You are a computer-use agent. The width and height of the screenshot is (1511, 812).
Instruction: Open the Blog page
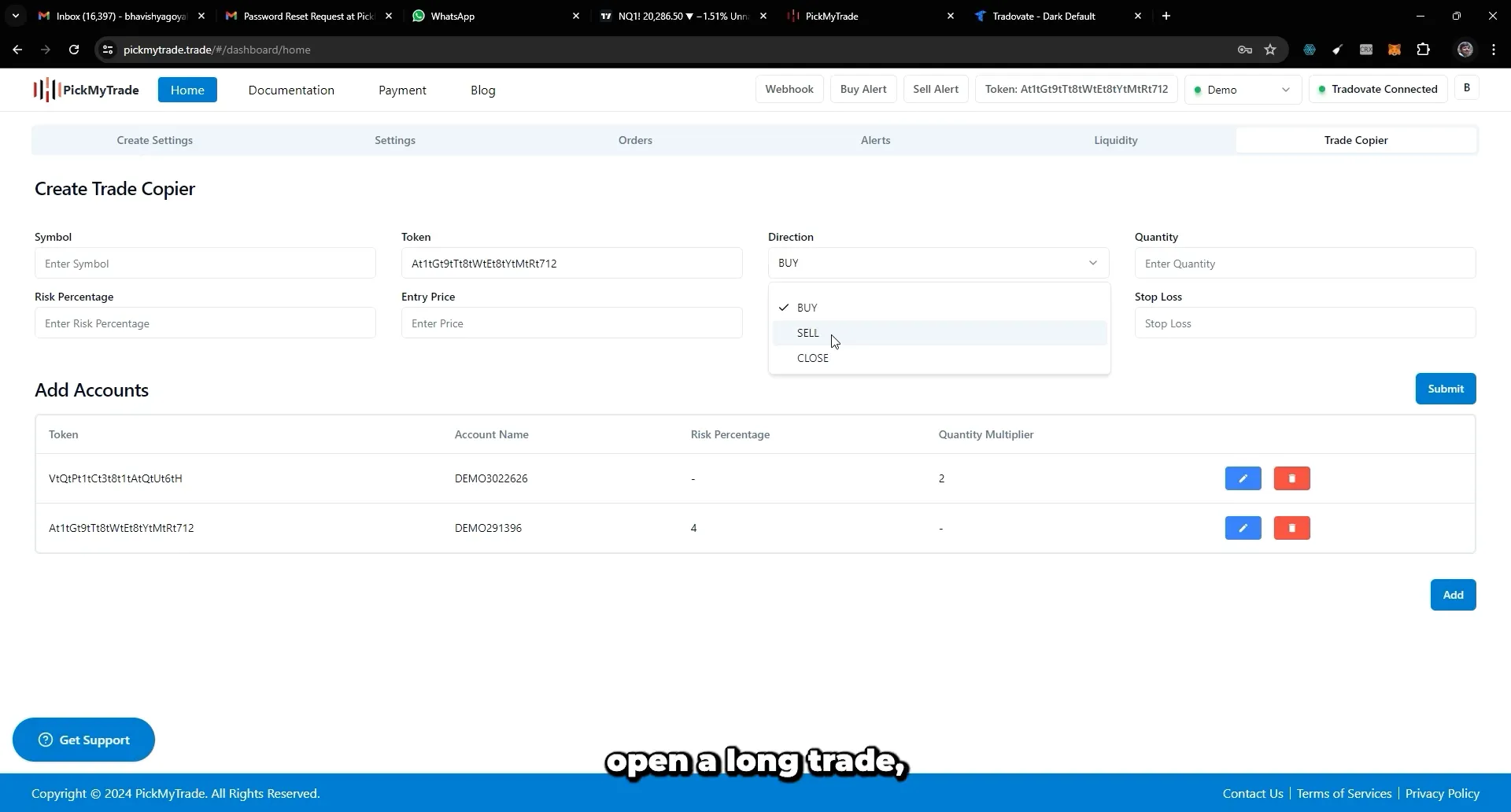(x=483, y=90)
